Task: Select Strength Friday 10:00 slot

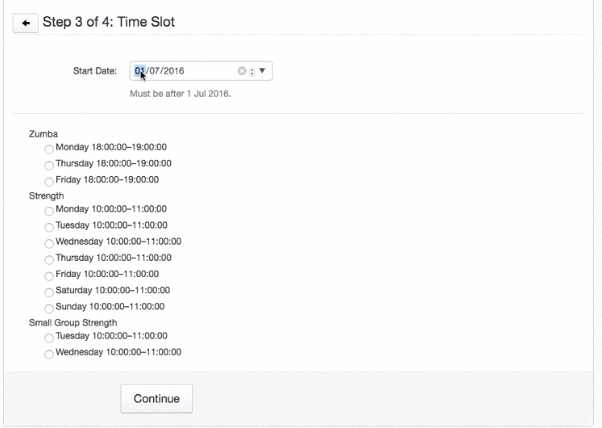Action: coord(49,275)
